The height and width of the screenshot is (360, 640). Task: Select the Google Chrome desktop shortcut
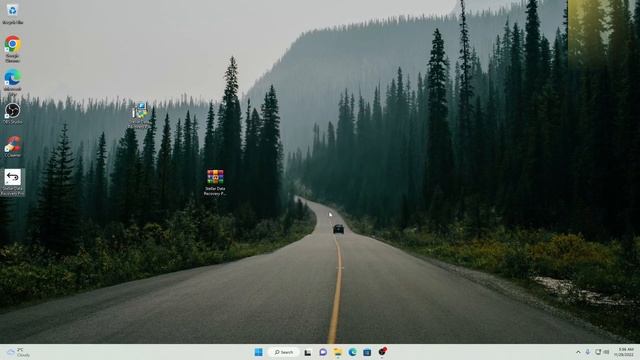[x=13, y=49]
